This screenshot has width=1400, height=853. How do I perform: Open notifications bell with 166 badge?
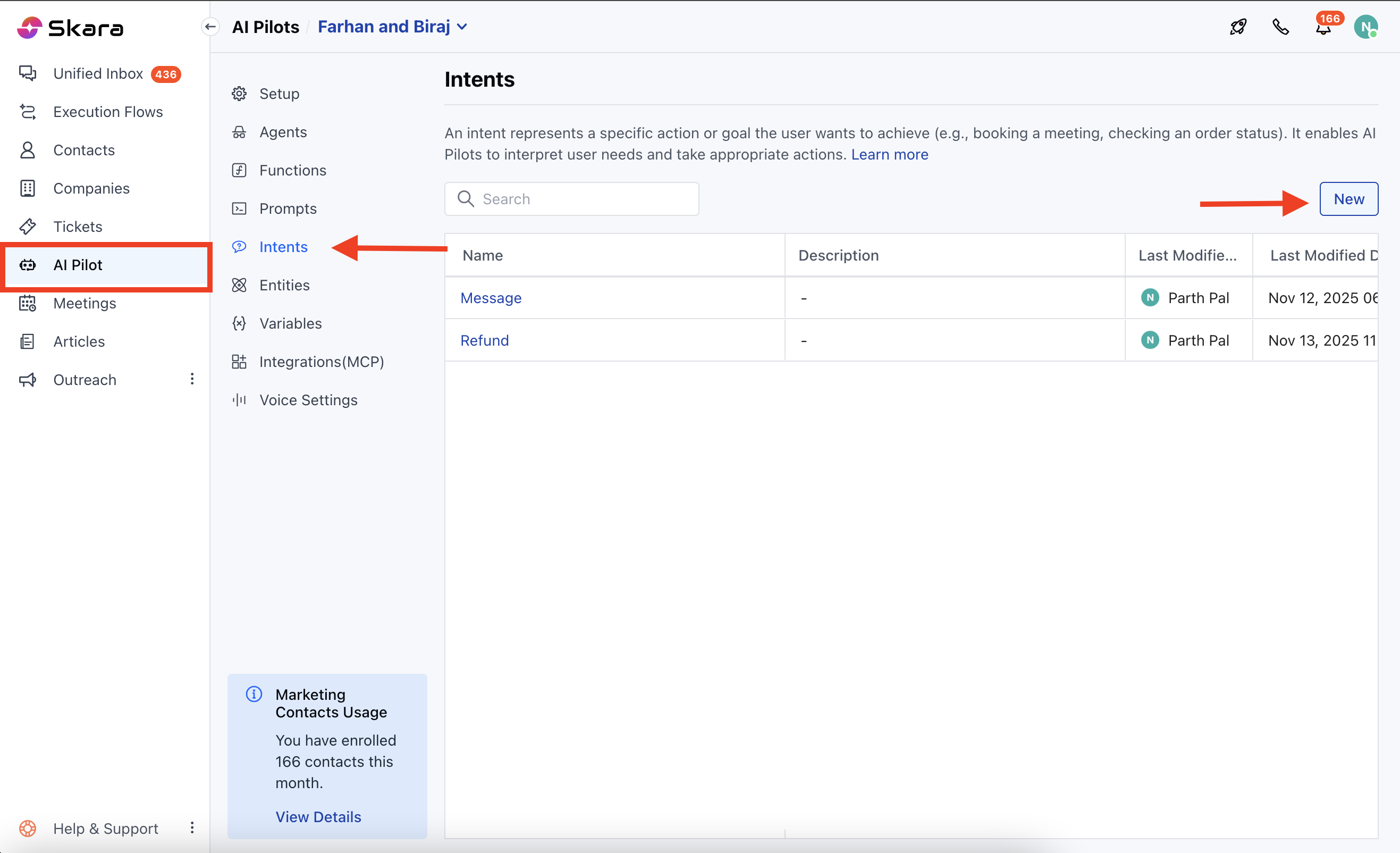point(1323,28)
